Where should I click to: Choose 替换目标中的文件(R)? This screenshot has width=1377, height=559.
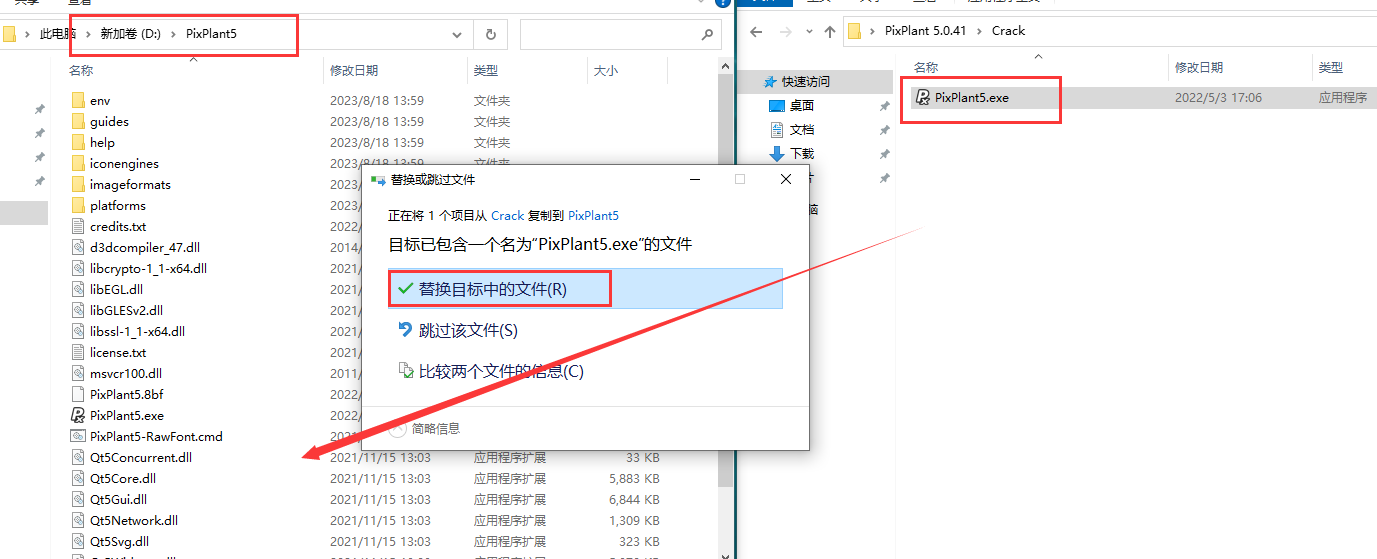[585, 289]
